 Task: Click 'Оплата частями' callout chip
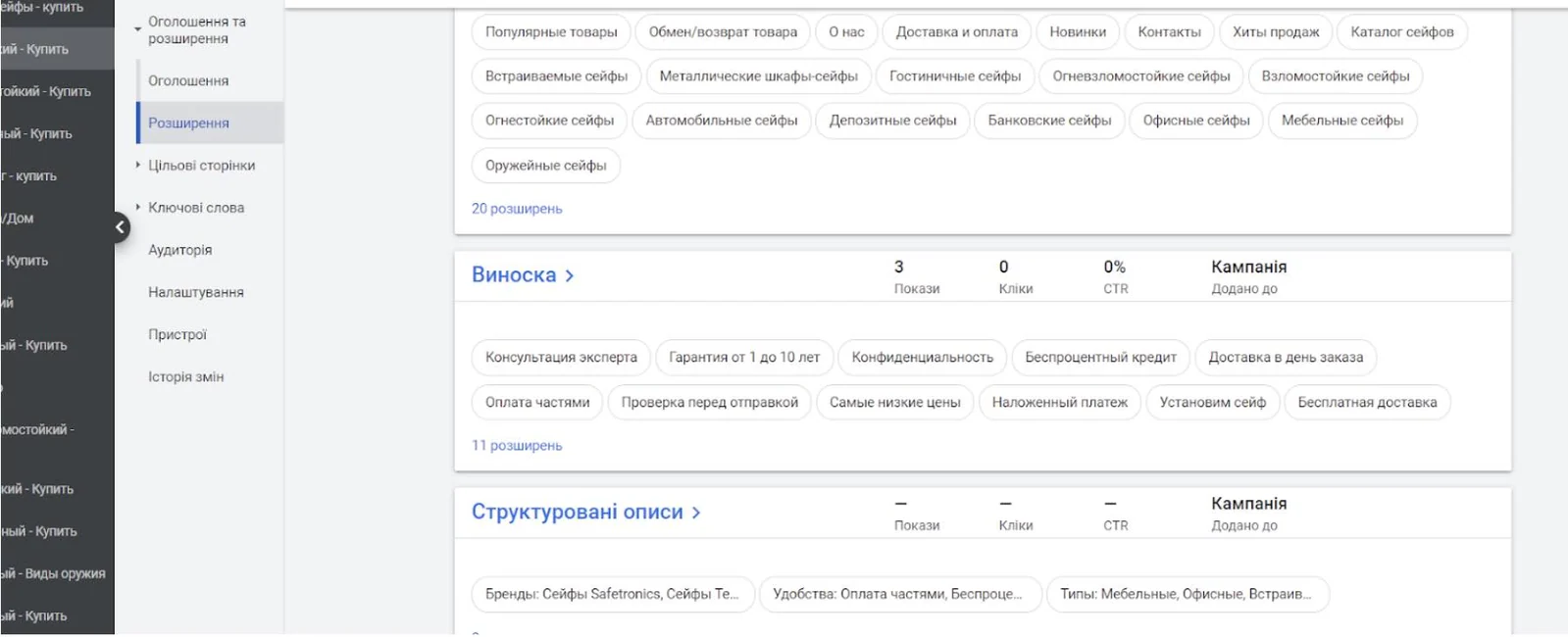[x=537, y=403]
